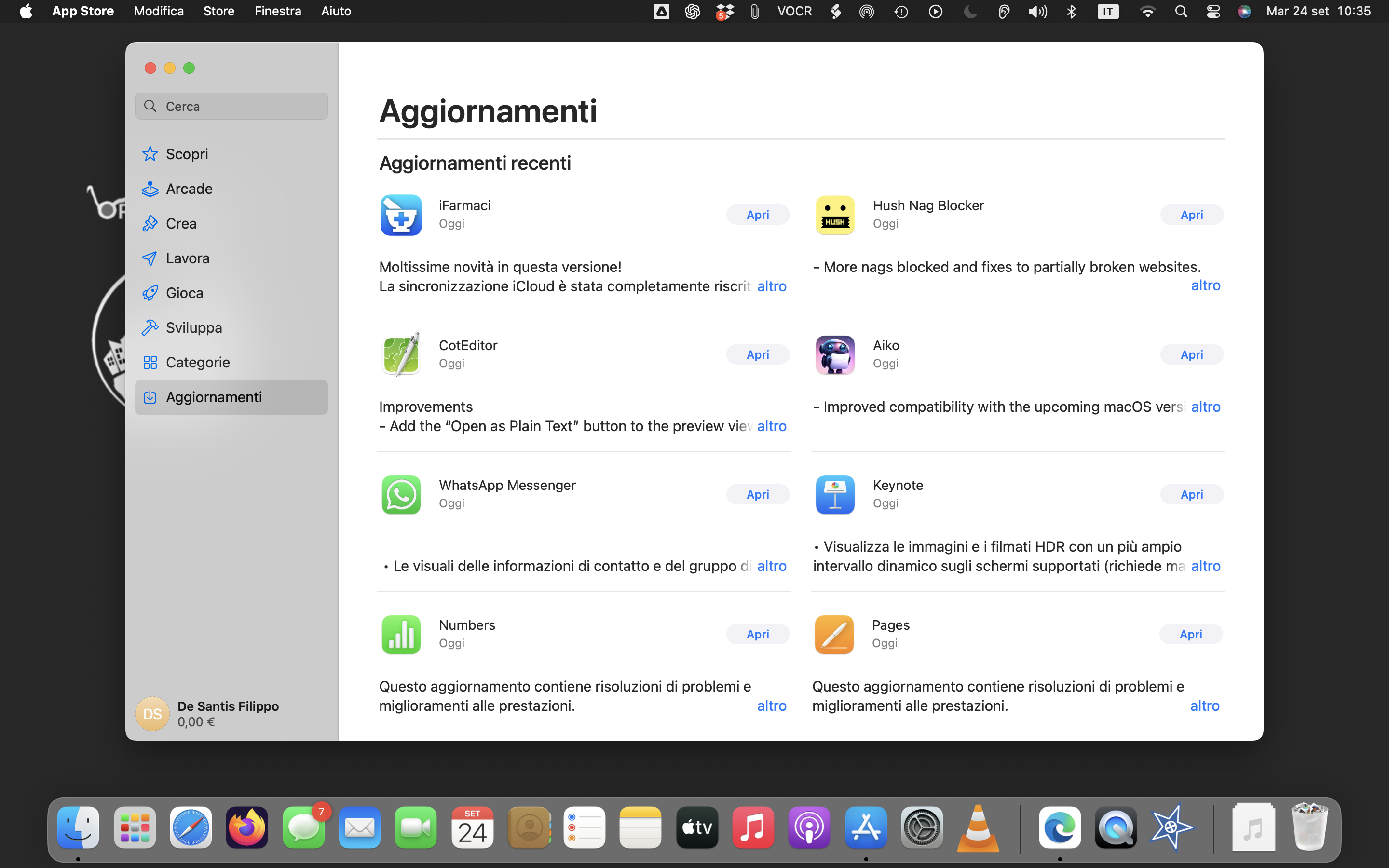The width and height of the screenshot is (1389, 868).
Task: Open Apple TV from the Dock
Action: [x=697, y=827]
